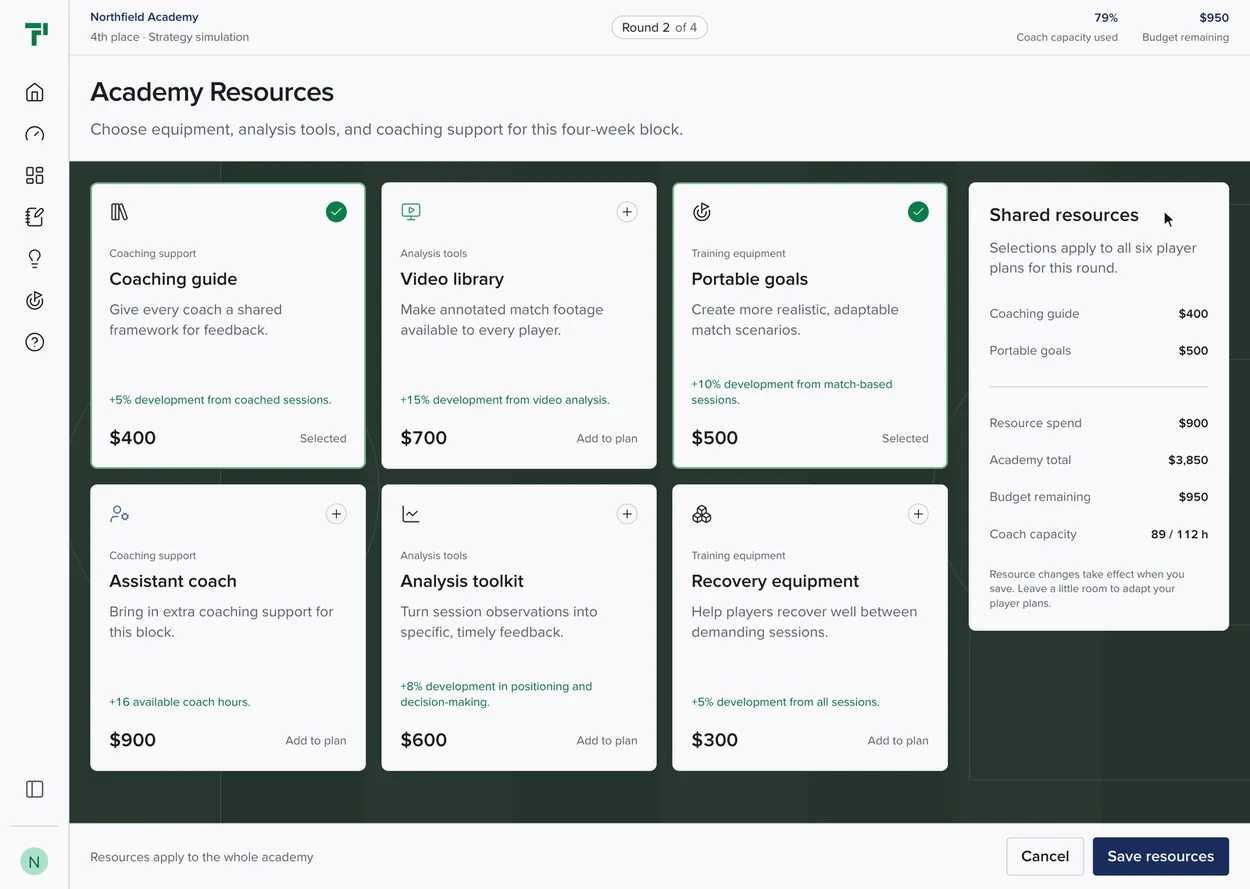Click the "Selected" label on Portable goals card
Screen dimensions: 1250x889
[905, 438]
